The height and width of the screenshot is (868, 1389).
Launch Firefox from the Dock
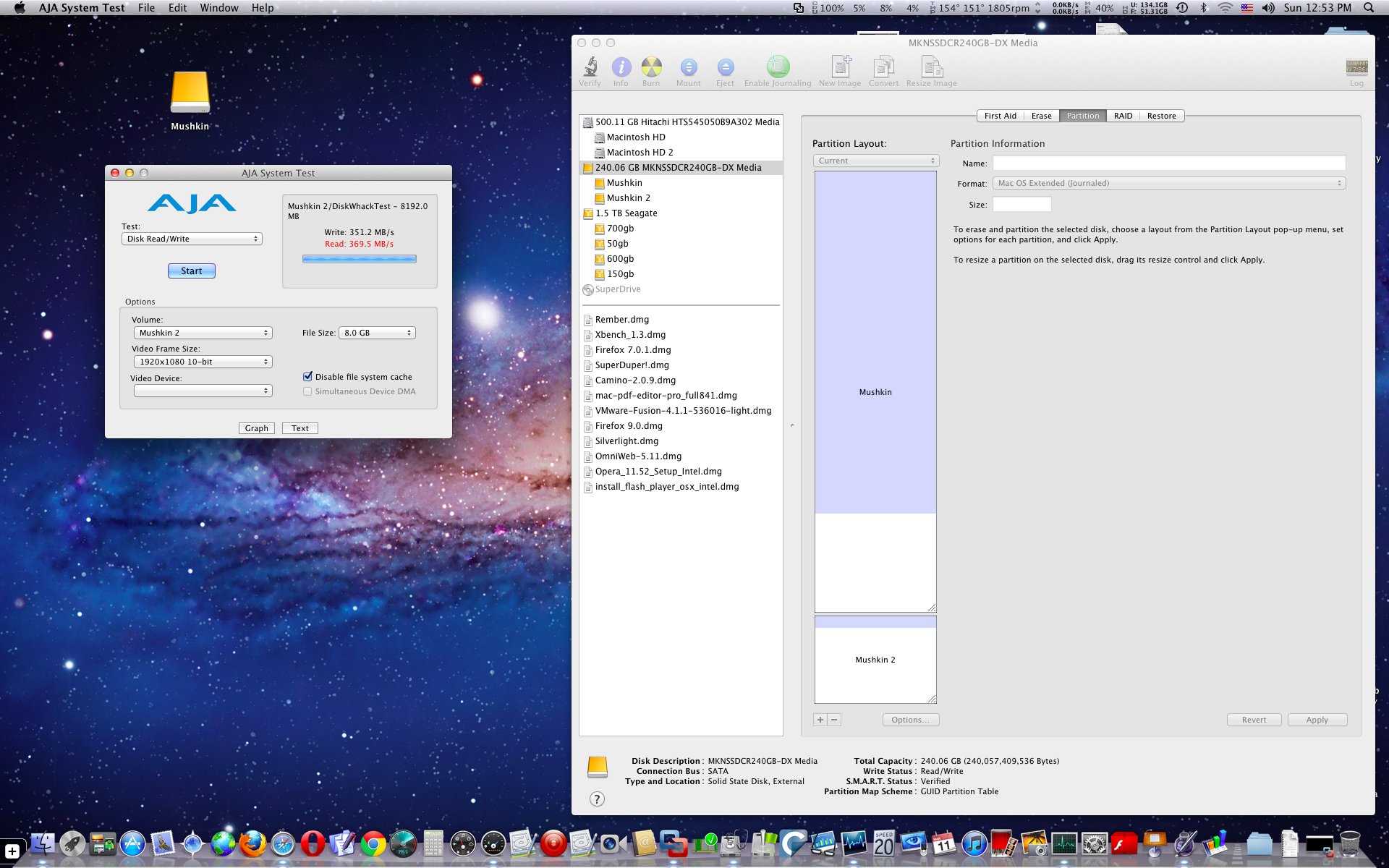click(x=252, y=843)
